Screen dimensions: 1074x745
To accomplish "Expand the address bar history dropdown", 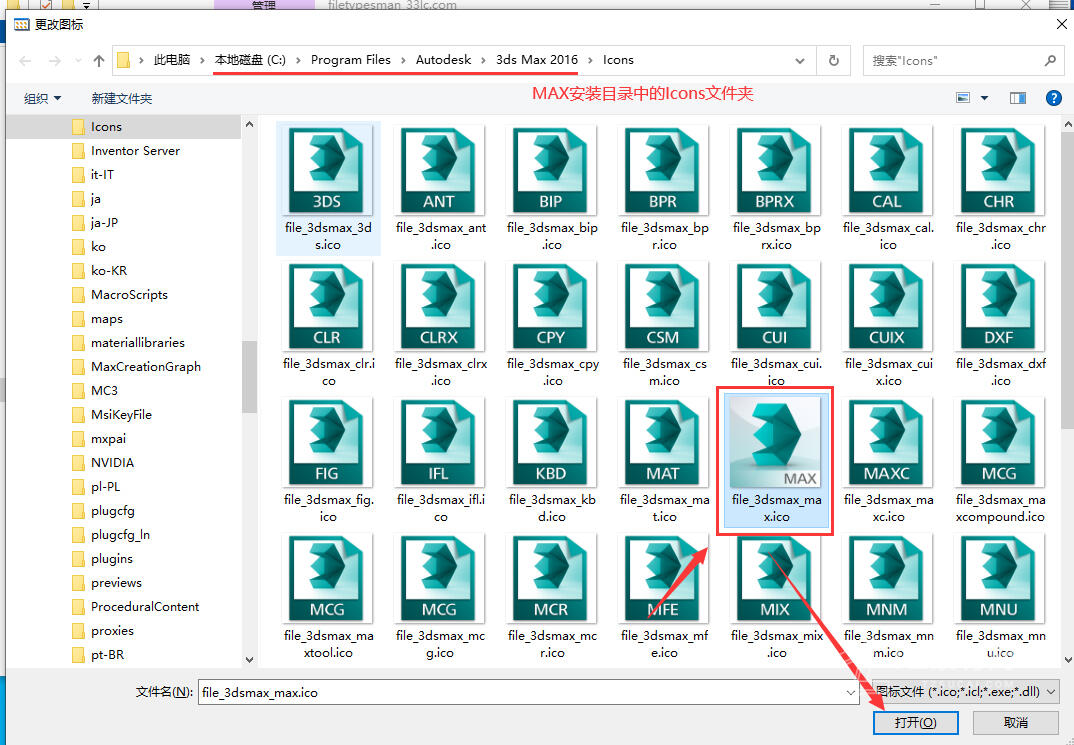I will [800, 60].
